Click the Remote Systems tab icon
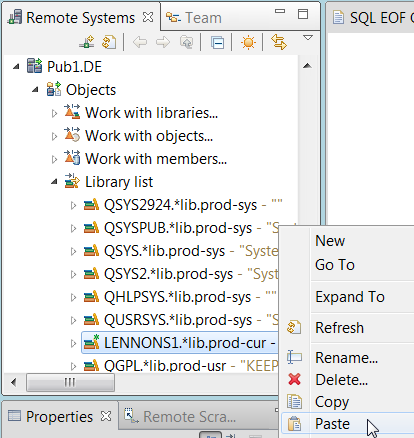The image size is (414, 438). click(15, 17)
